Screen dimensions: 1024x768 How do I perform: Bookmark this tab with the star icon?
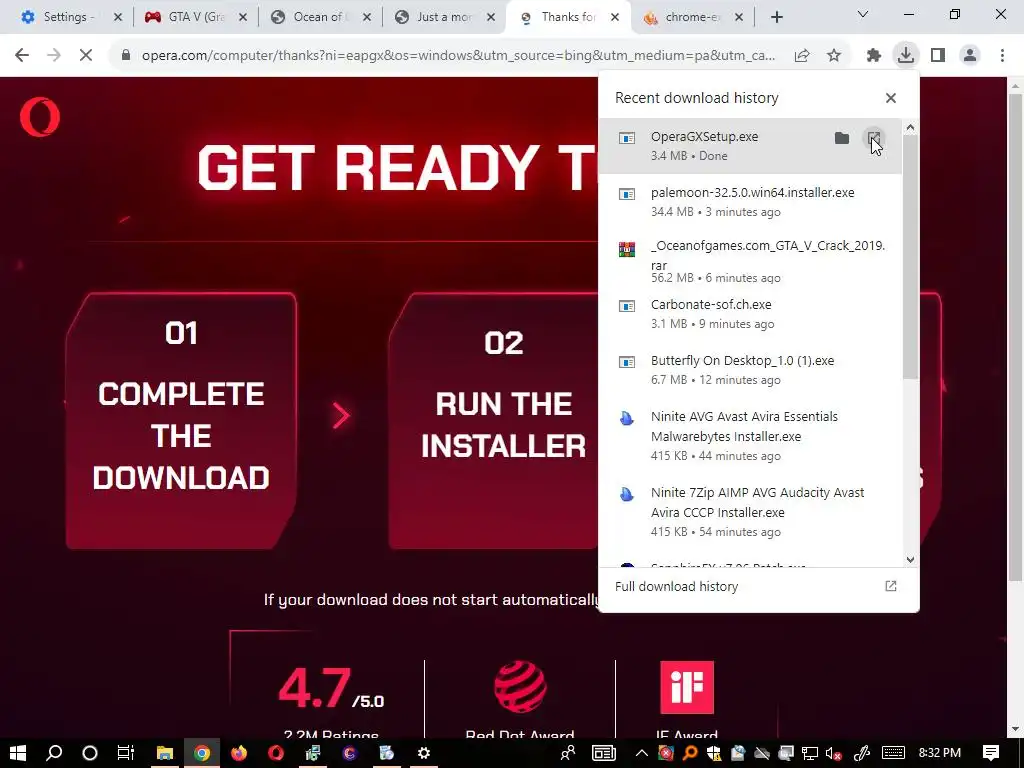point(834,56)
